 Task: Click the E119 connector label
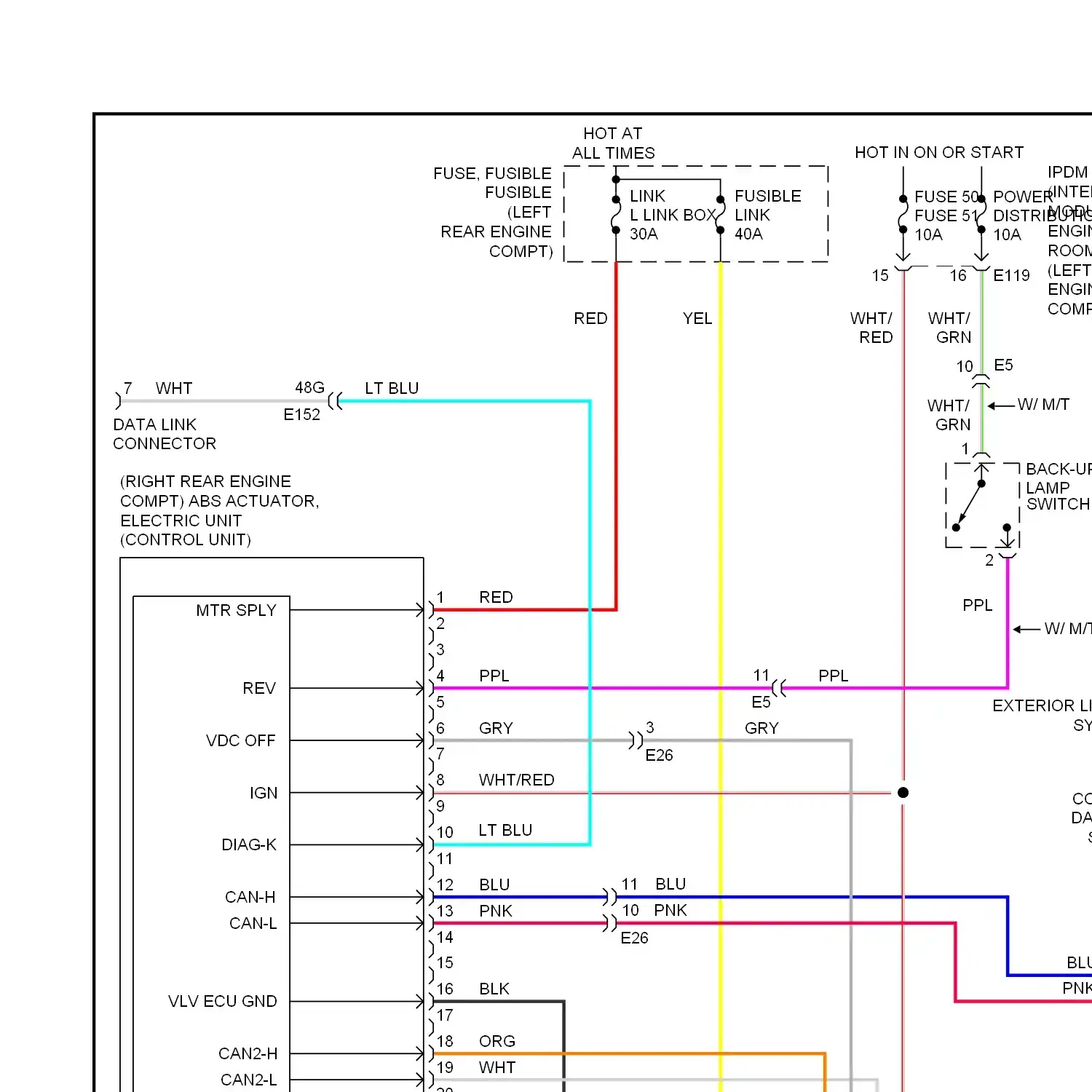1012,275
